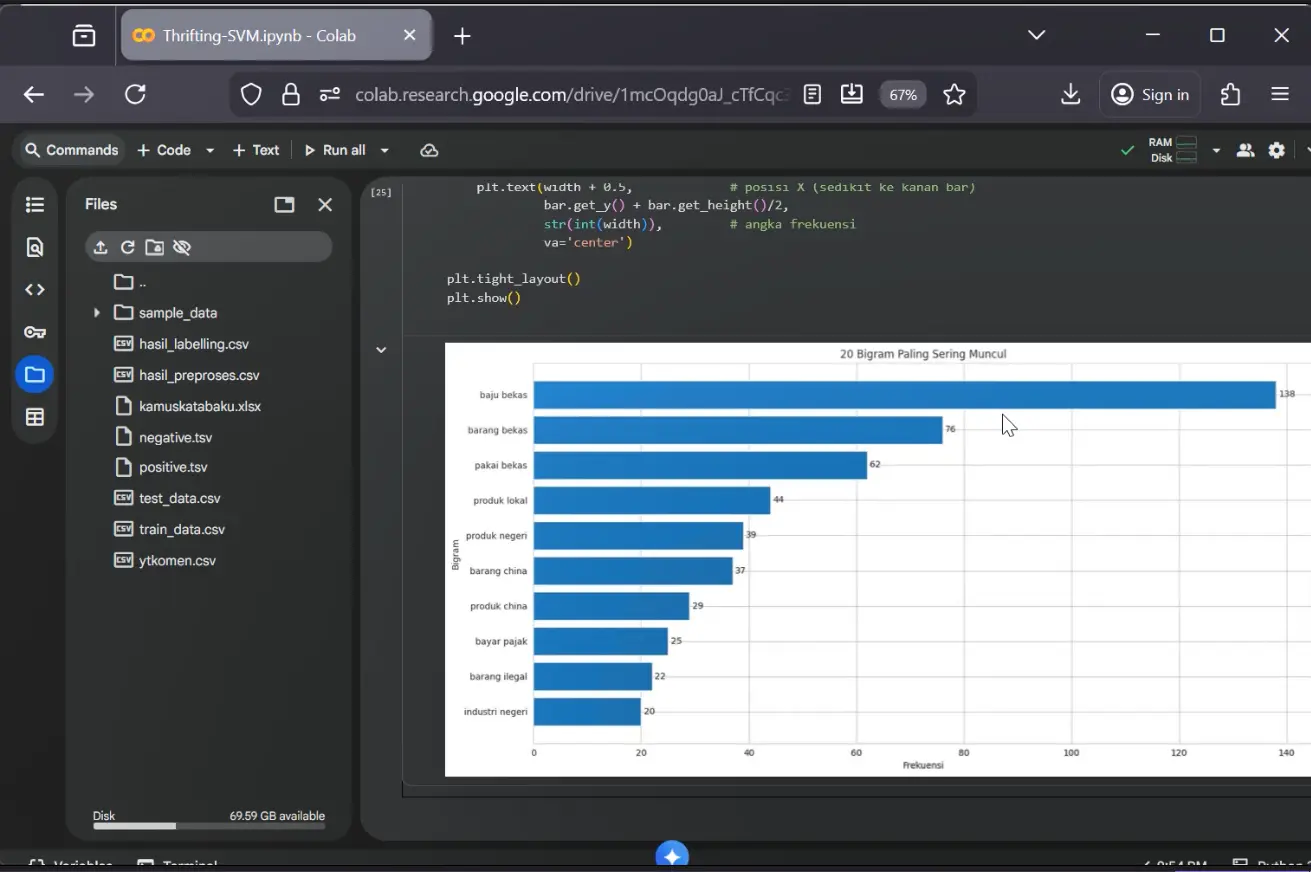Viewport: 1311px width, 872px height.
Task: Open the find and replace panel
Action: point(34,247)
